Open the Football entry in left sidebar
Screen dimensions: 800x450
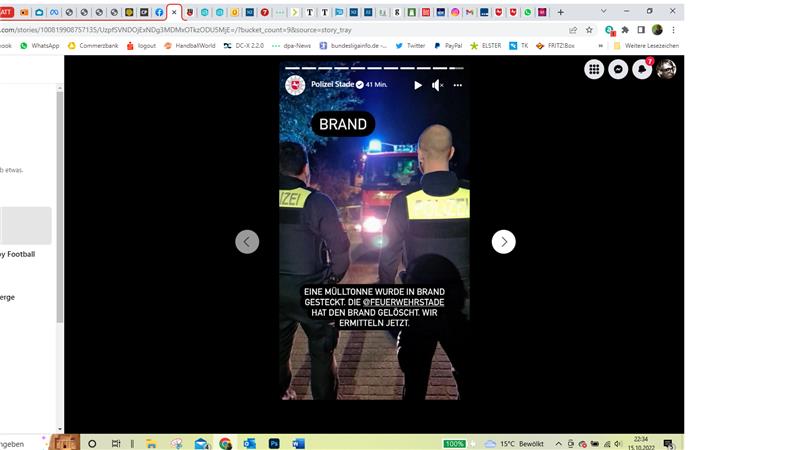pos(18,254)
